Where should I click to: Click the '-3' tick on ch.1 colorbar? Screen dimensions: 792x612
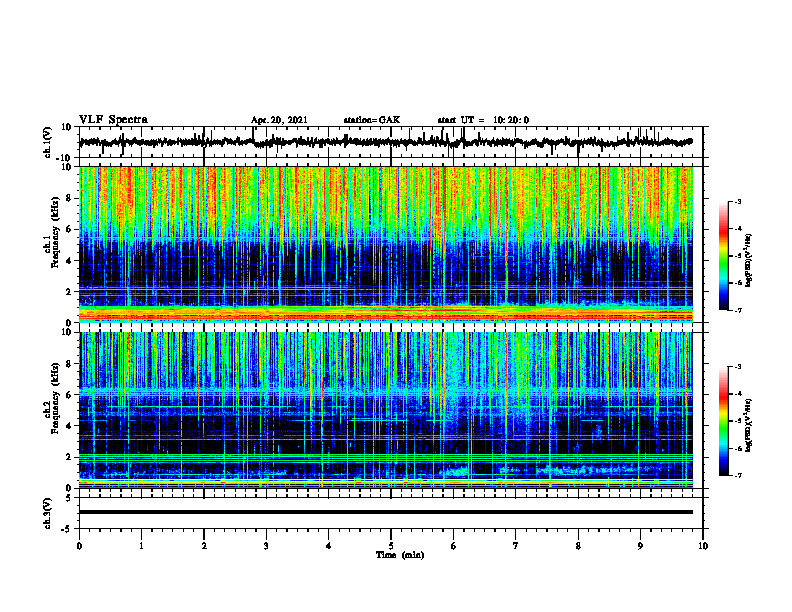(x=738, y=202)
